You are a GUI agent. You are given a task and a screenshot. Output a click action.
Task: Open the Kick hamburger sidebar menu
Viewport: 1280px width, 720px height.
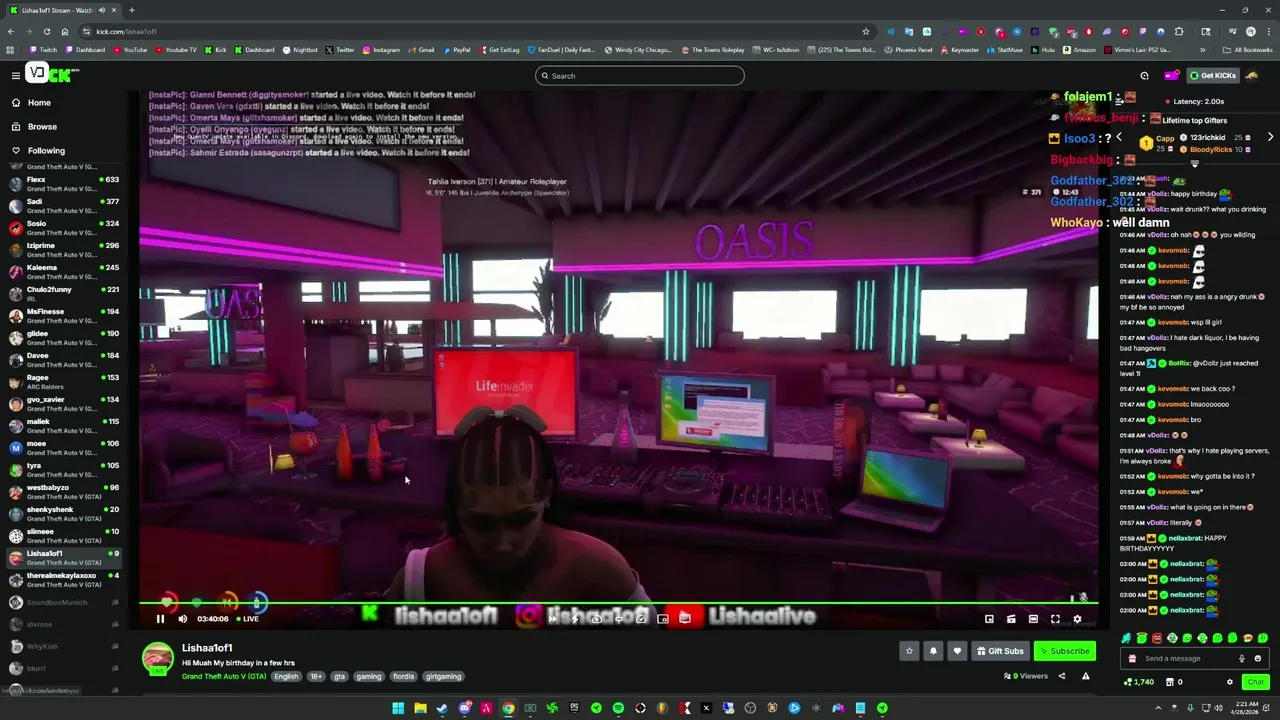[x=15, y=75]
